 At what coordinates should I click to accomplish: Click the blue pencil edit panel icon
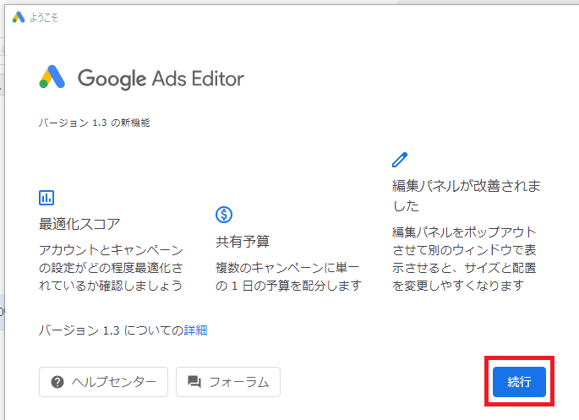pos(400,160)
